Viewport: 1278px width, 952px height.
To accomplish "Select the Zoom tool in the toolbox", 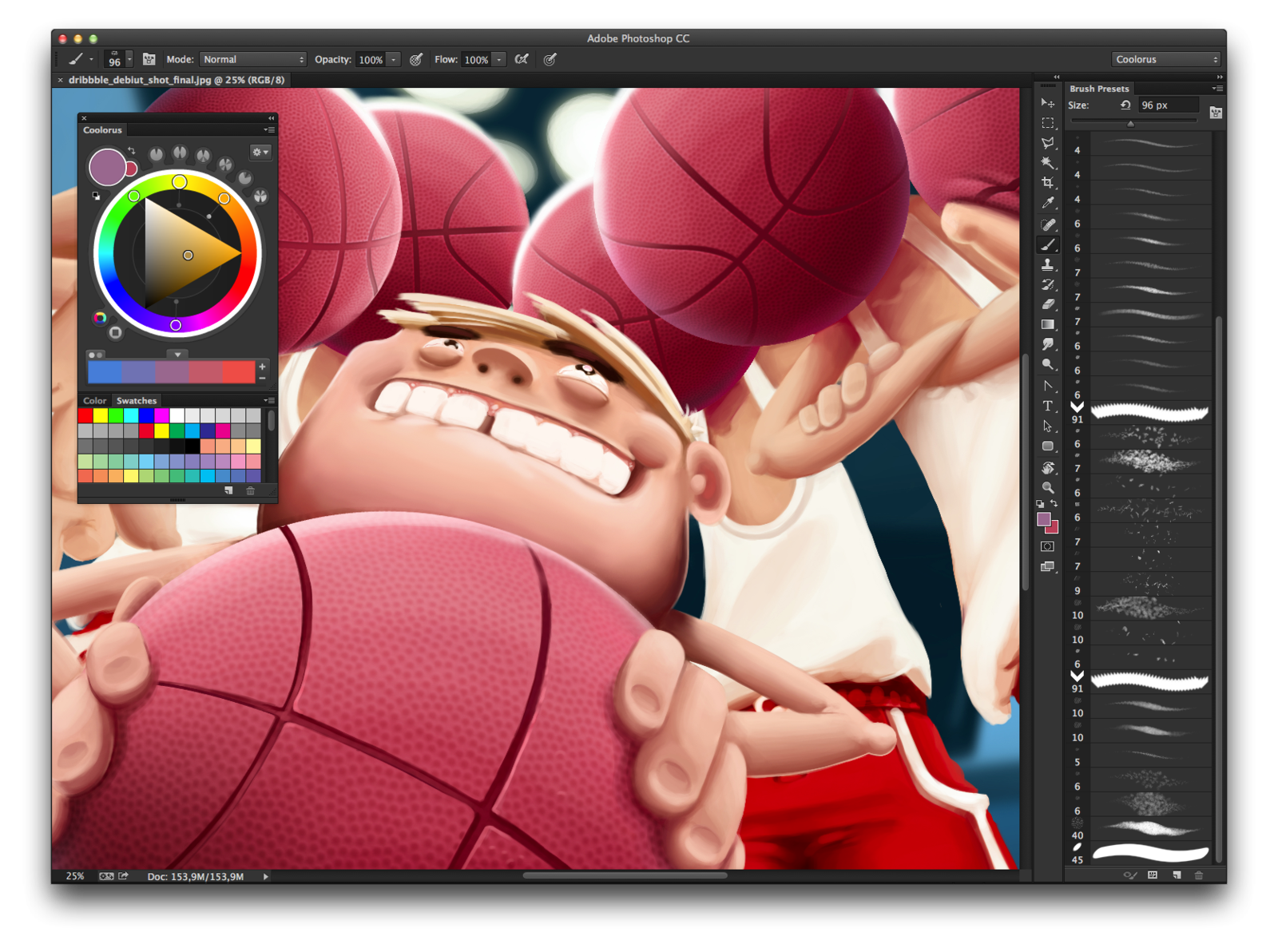I will pyautogui.click(x=1047, y=487).
